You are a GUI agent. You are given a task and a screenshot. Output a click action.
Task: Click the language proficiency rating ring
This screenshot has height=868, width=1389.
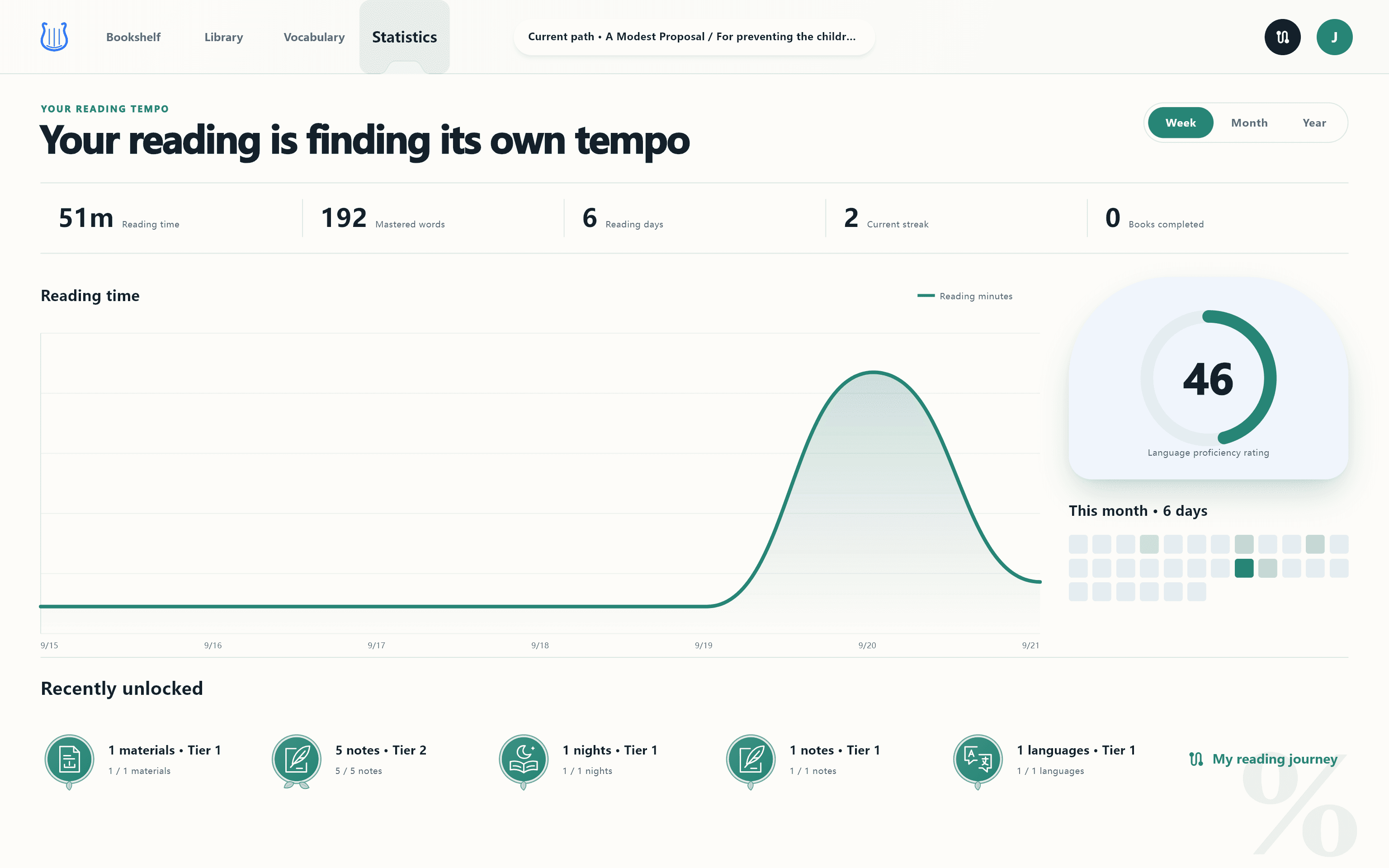(1208, 378)
